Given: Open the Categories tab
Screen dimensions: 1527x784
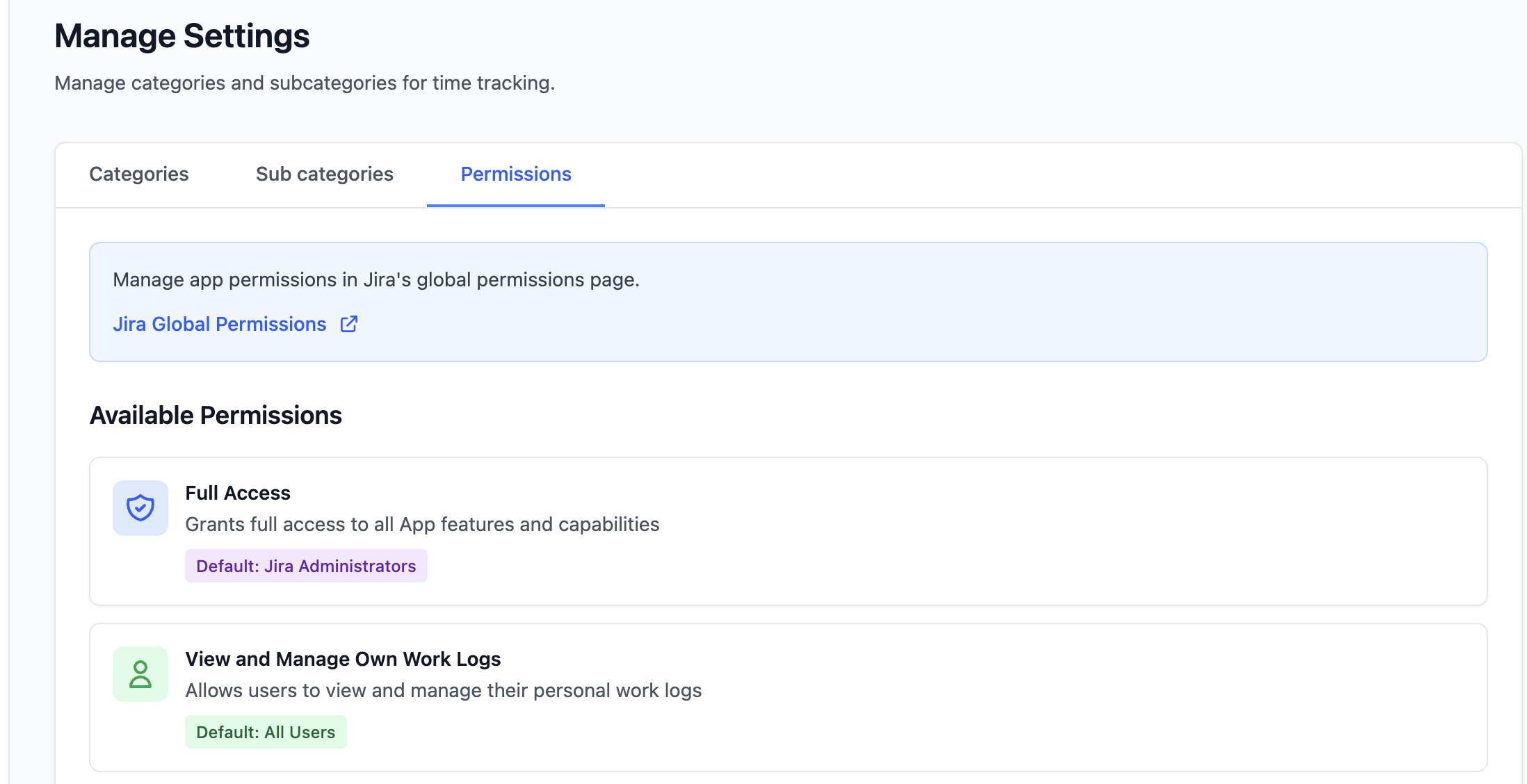Looking at the screenshot, I should 138,174.
